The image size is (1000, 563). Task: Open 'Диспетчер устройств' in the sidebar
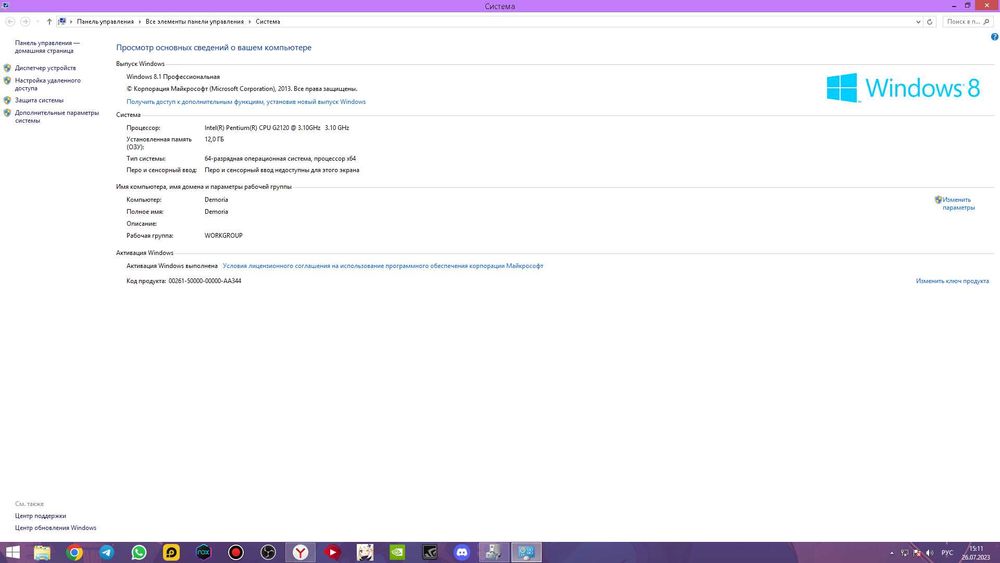[45, 68]
